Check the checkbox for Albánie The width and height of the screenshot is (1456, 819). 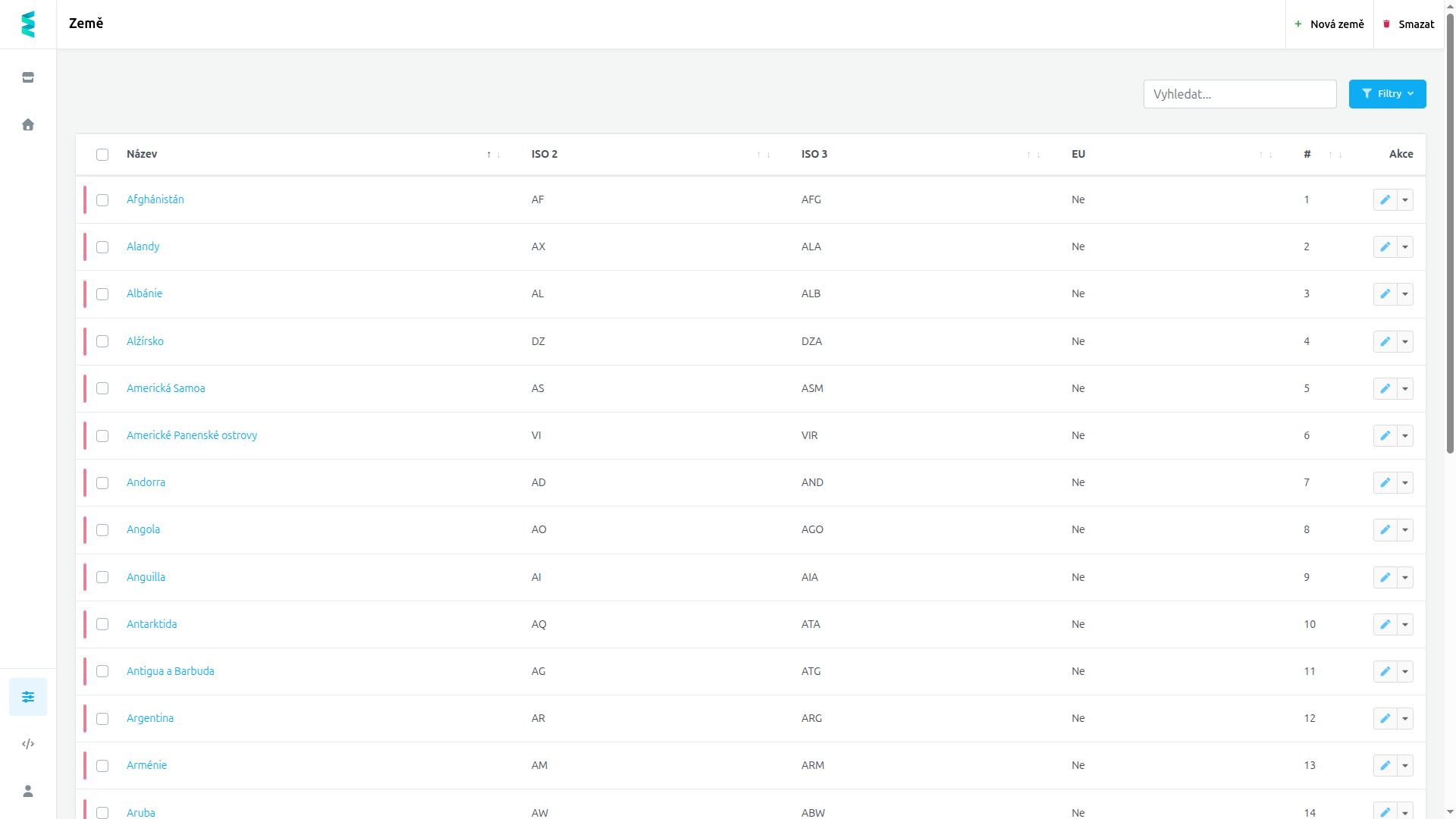pyautogui.click(x=102, y=294)
